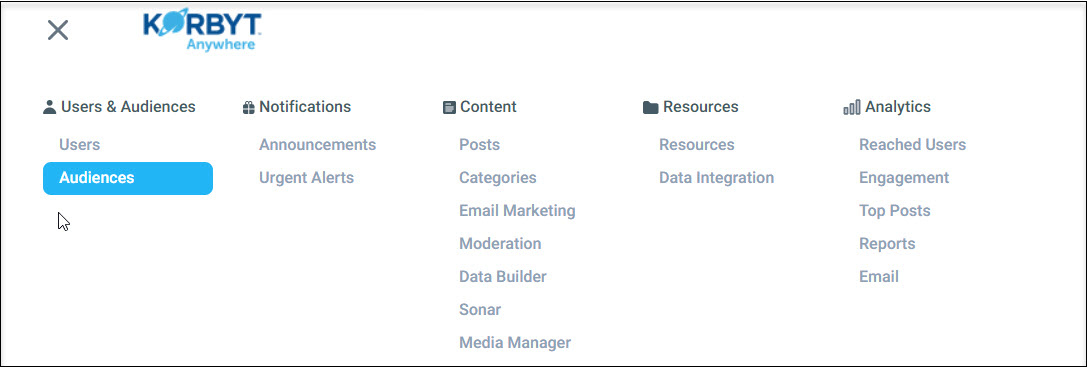This screenshot has height=367, width=1087.
Task: Close the navigation menu with the X icon
Action: pyautogui.click(x=58, y=30)
